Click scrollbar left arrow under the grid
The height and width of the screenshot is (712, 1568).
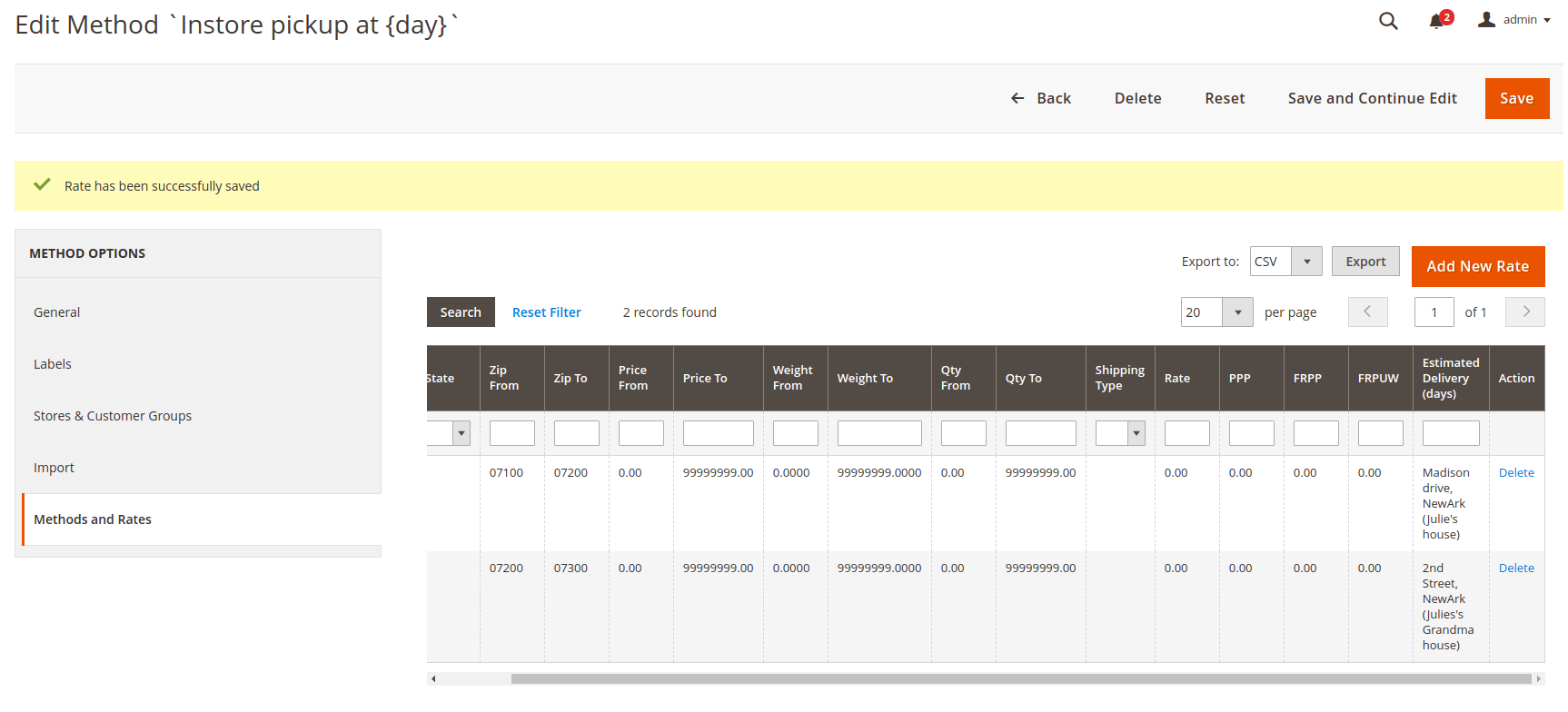(x=433, y=678)
